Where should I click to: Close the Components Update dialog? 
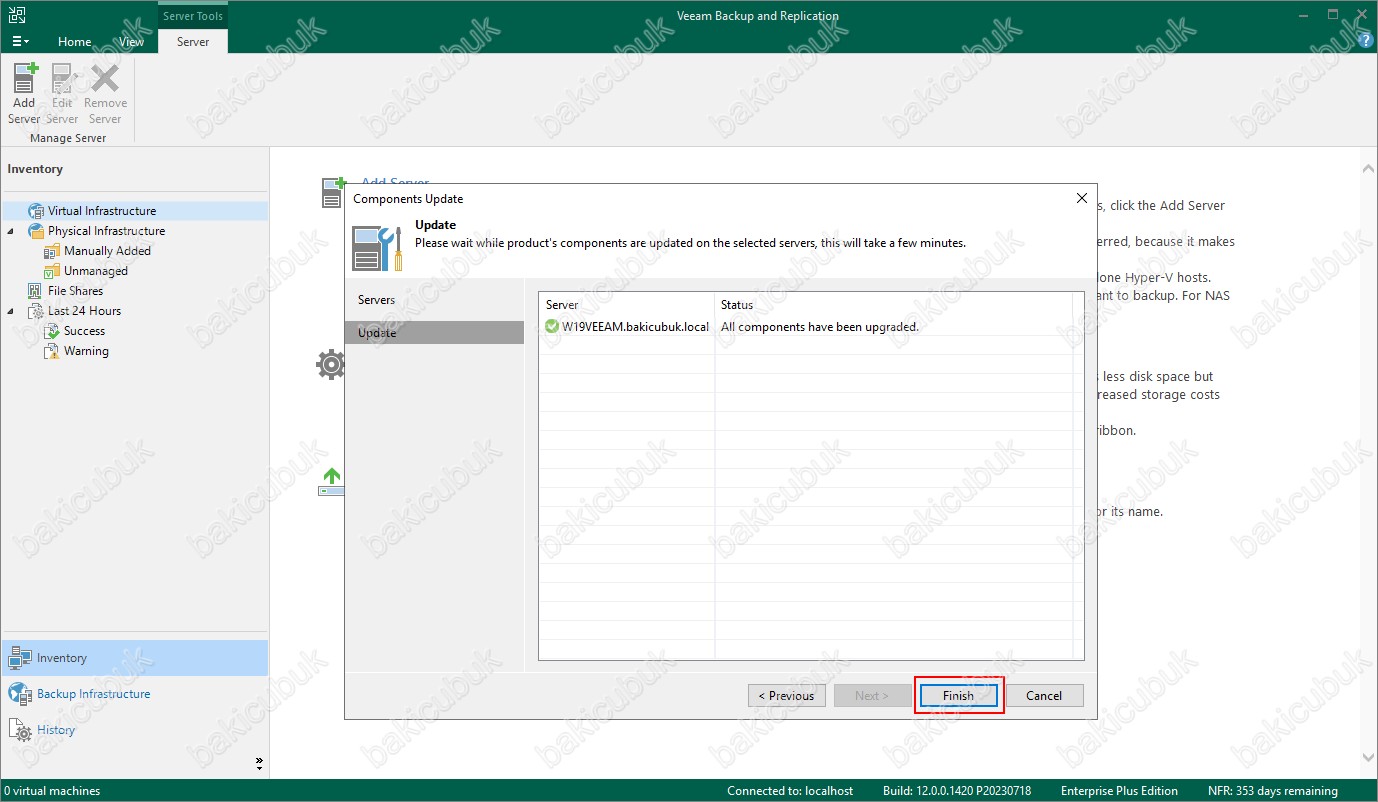coord(1081,198)
